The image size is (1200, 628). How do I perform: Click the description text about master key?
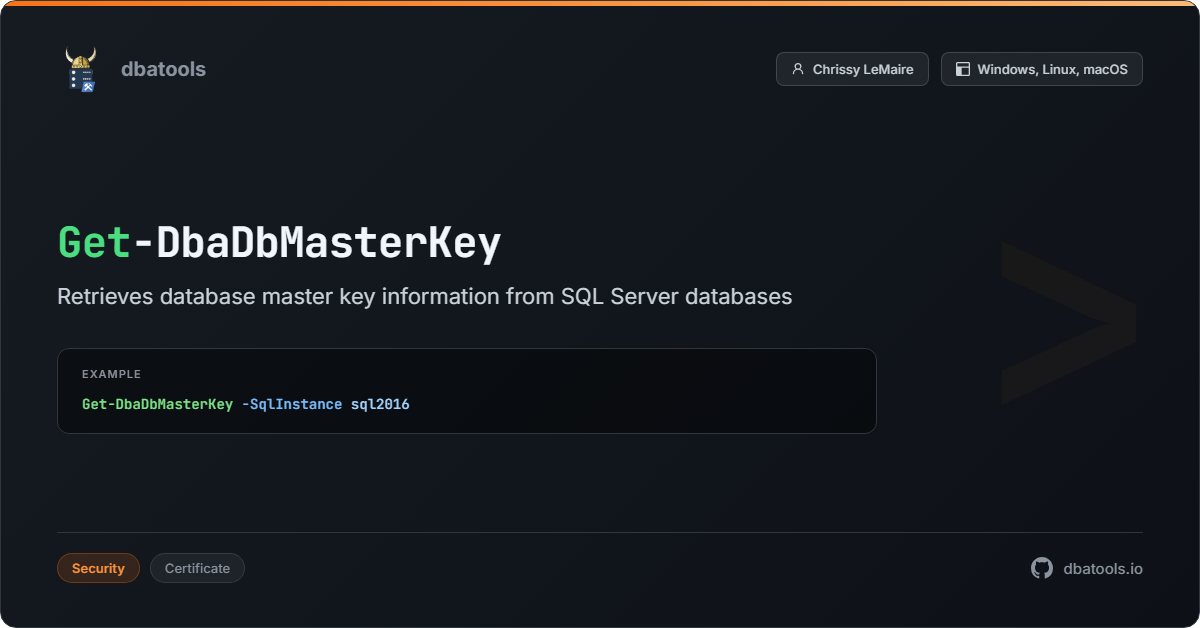pyautogui.click(x=424, y=297)
